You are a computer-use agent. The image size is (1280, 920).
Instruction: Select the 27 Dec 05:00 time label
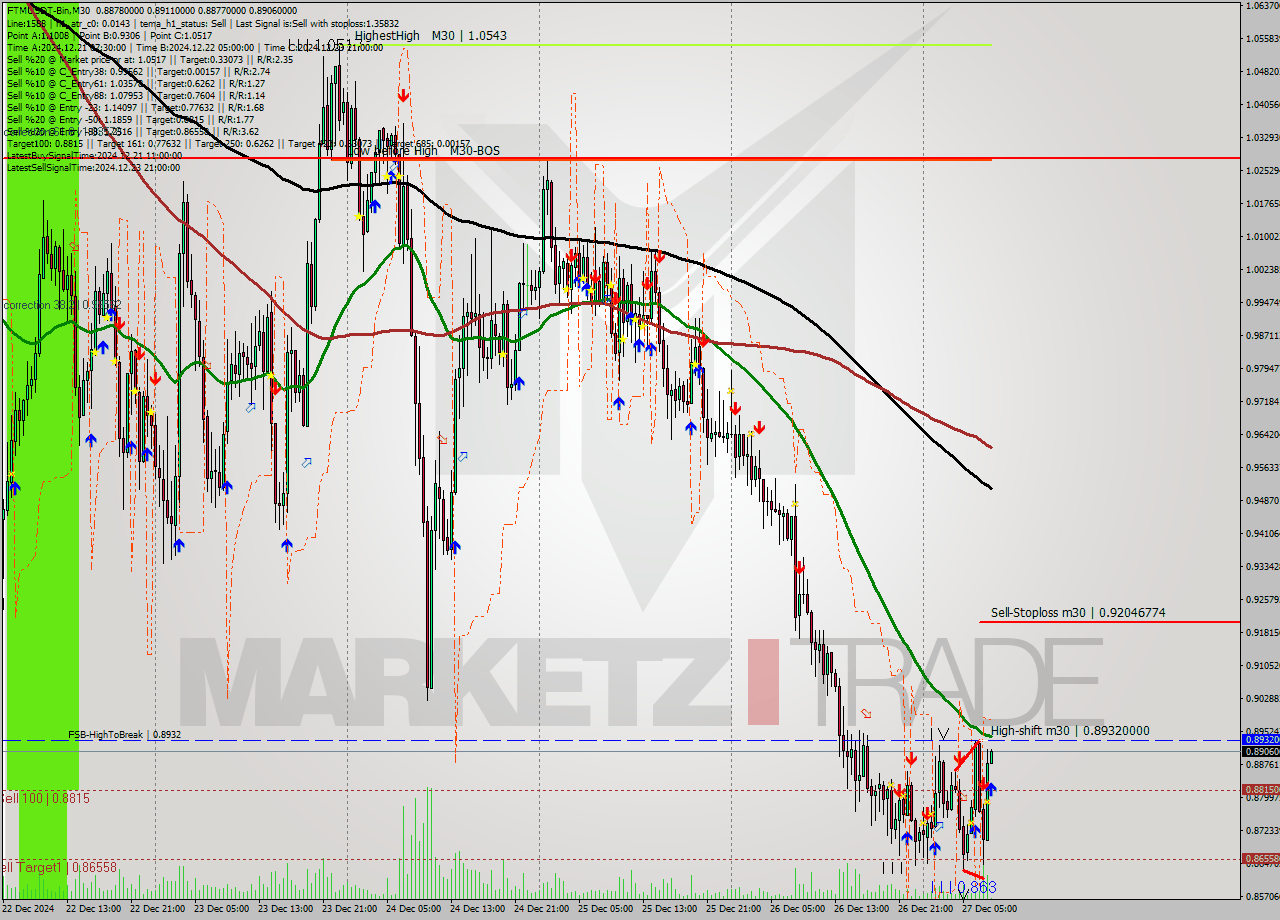[989, 909]
